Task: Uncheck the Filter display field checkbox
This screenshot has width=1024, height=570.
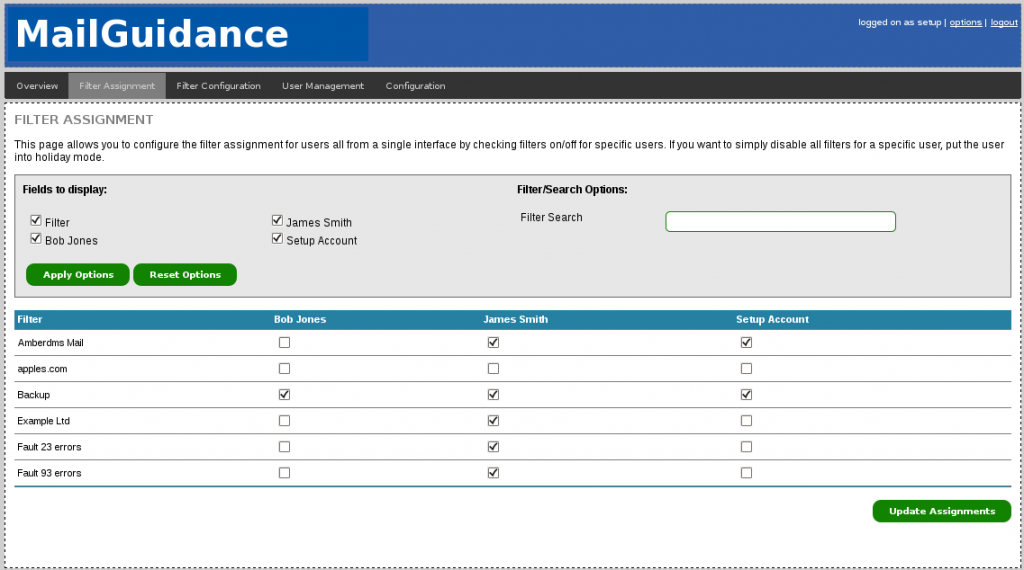Action: 36,221
